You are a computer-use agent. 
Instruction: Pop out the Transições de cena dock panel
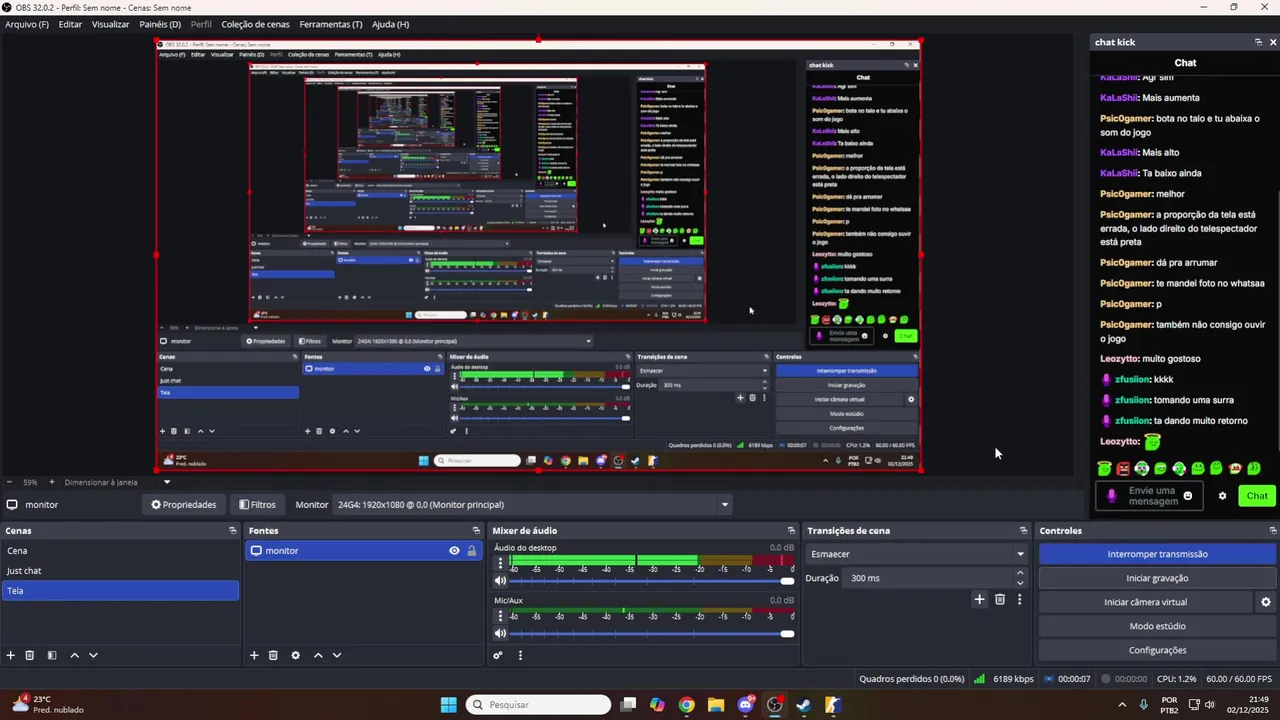click(1023, 531)
